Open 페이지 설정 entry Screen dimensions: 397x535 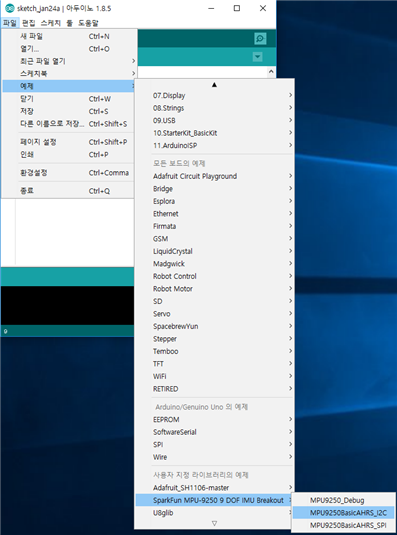69,142
